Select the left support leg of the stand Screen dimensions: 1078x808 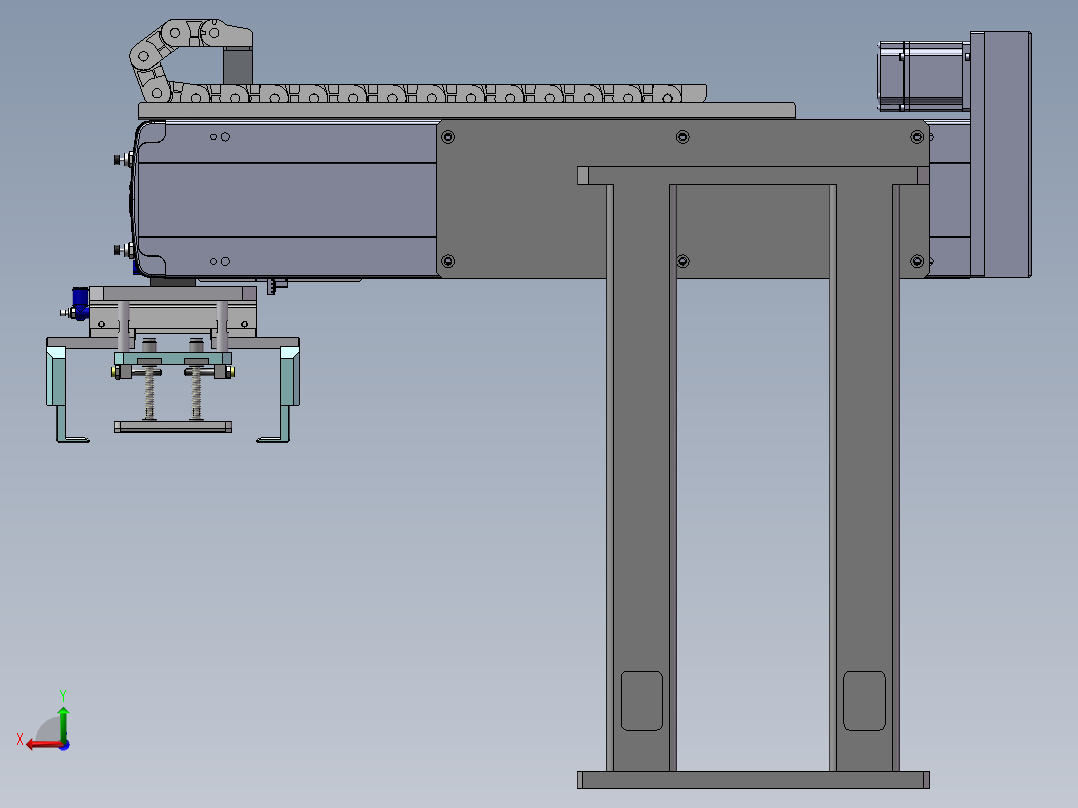point(641,478)
